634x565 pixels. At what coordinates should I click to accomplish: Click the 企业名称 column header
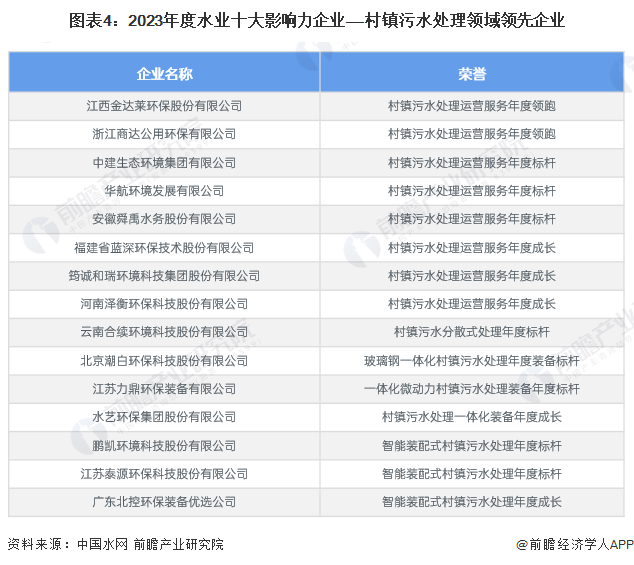tap(164, 72)
